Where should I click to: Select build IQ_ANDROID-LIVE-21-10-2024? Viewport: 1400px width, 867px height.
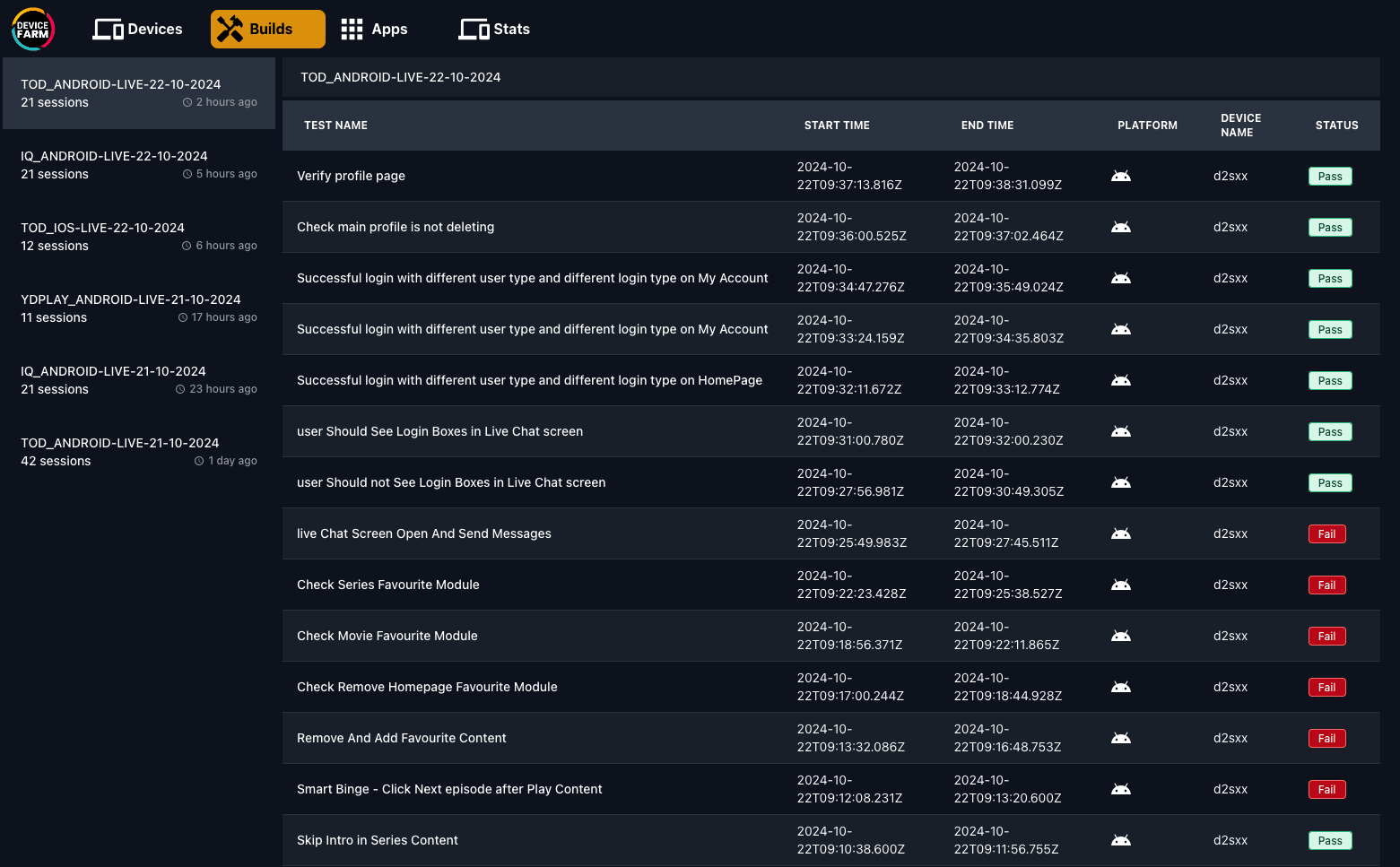pos(139,380)
